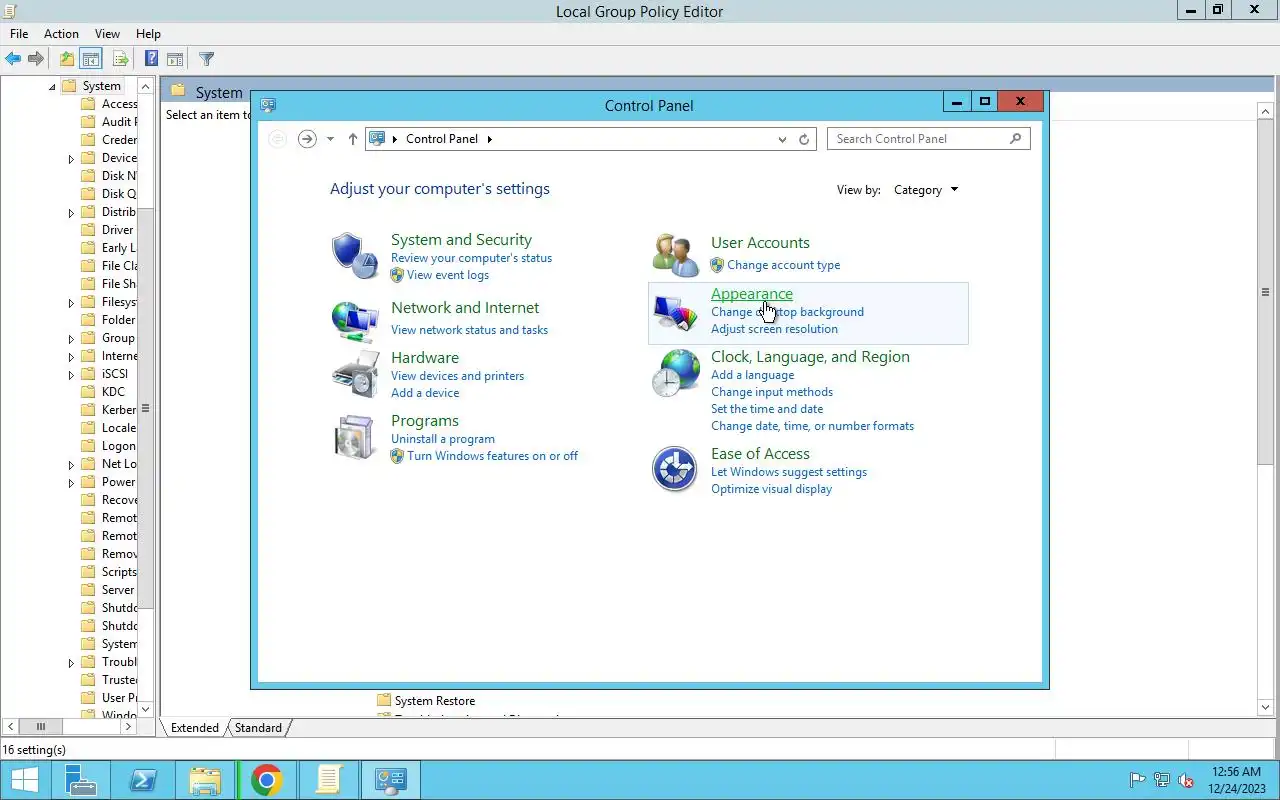This screenshot has width=1280, height=800.
Task: Click Turn Windows features on or off
Action: [492, 456]
